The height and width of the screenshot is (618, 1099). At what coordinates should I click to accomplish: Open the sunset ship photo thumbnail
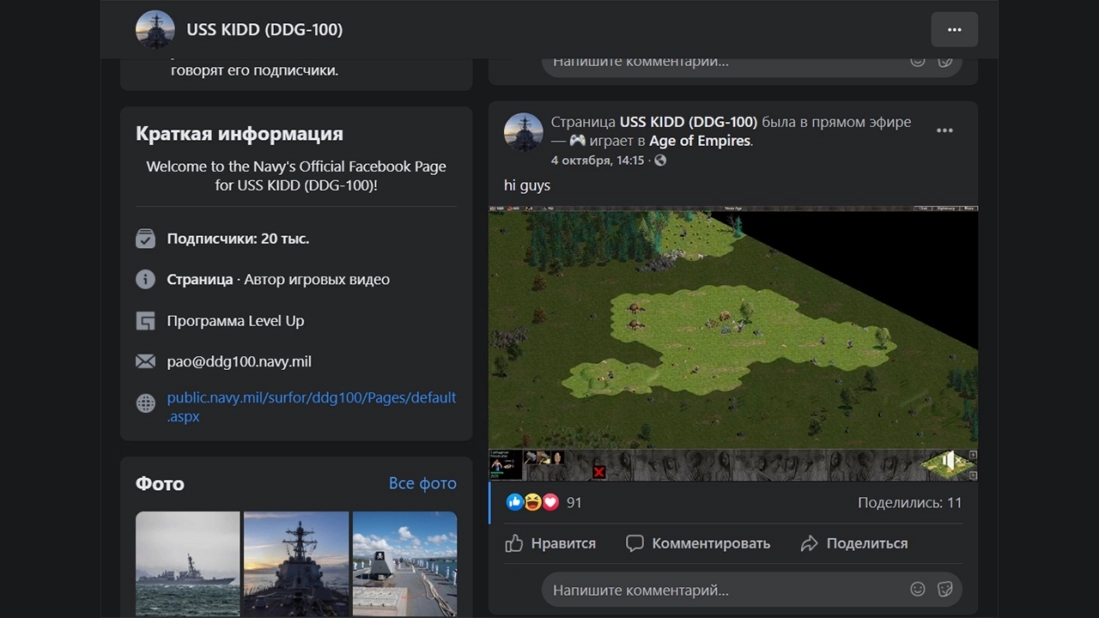point(296,563)
